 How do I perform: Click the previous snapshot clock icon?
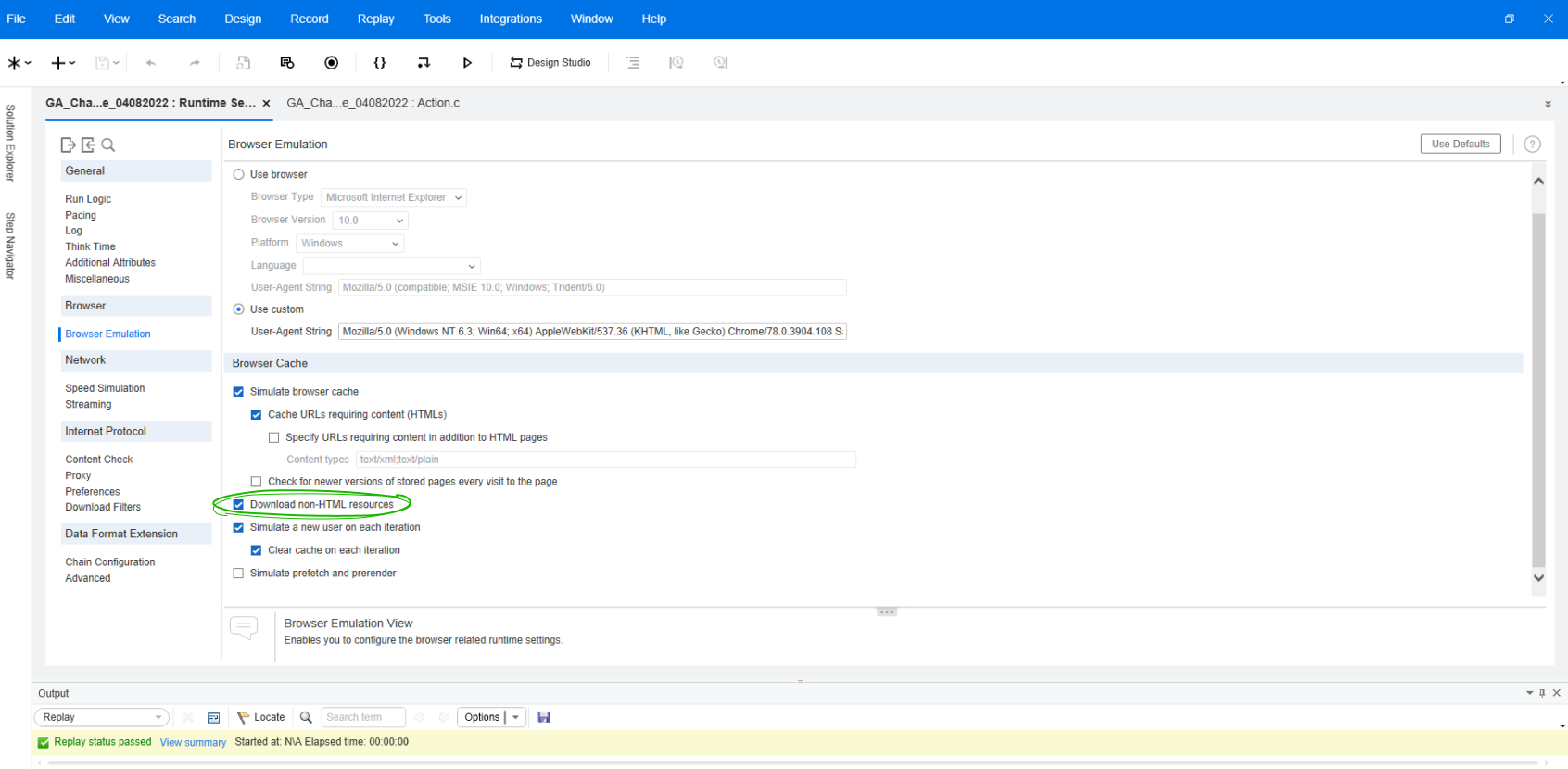677,63
